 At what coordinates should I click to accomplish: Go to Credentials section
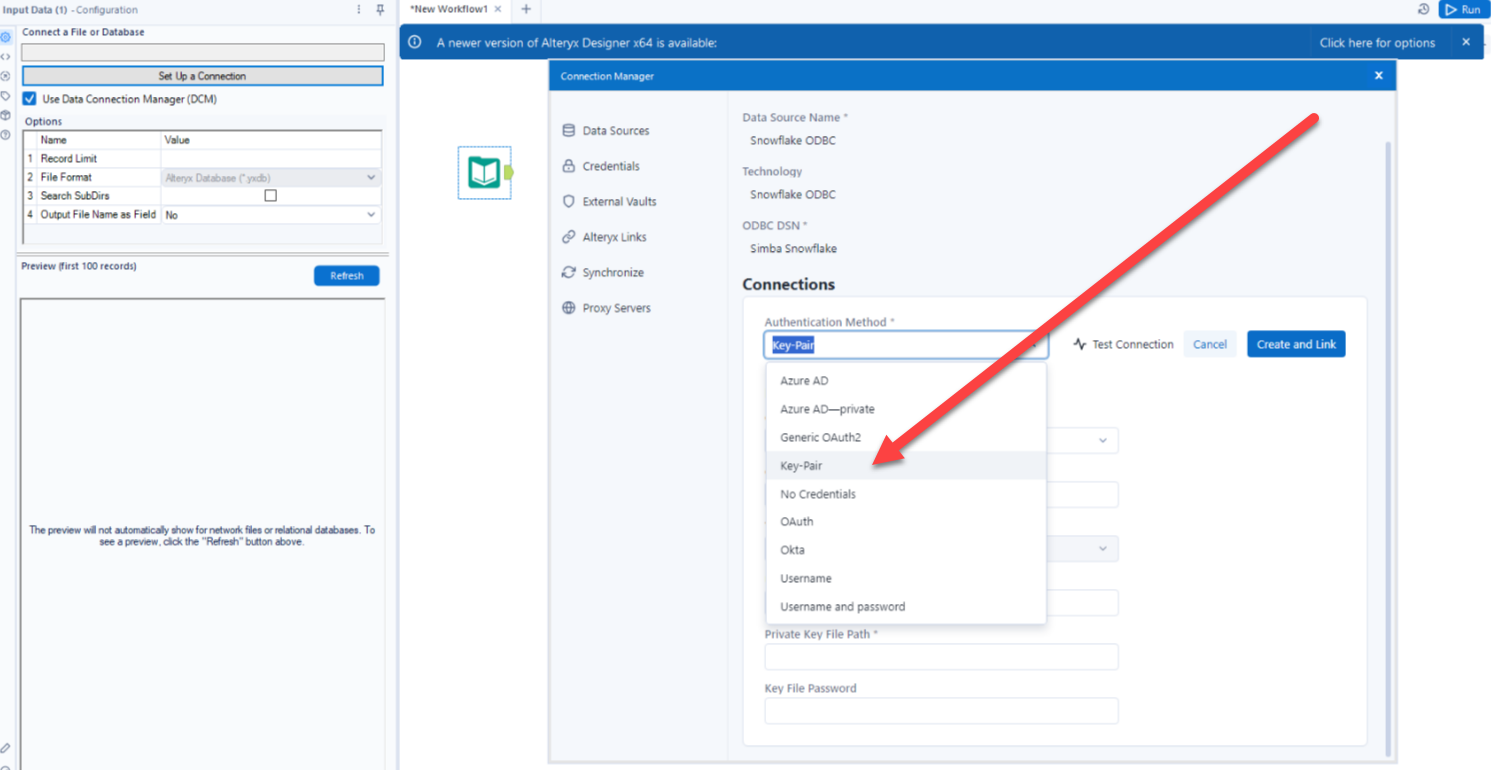tap(611, 166)
